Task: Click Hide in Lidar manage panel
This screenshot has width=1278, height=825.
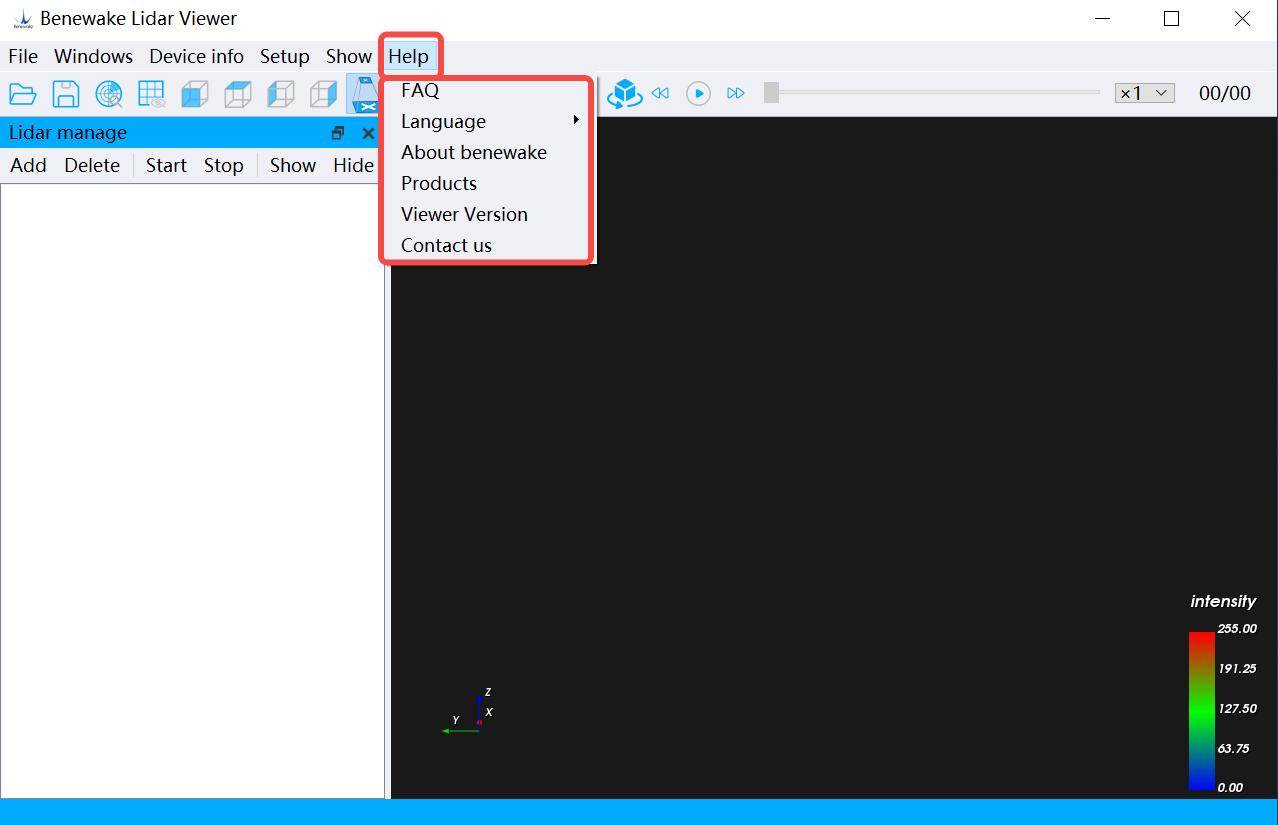Action: 353,165
